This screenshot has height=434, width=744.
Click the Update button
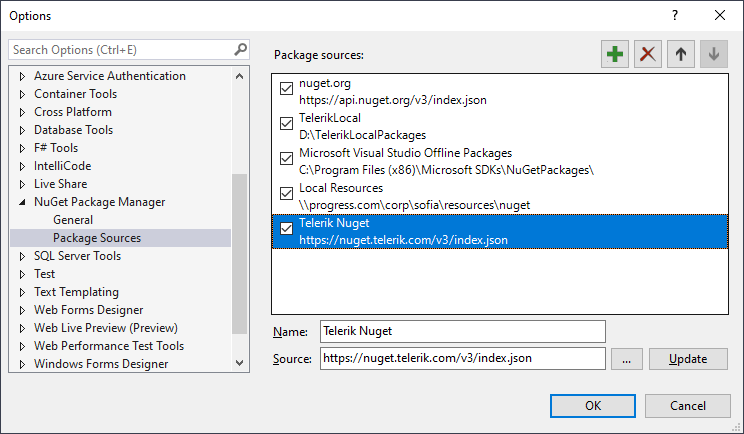click(x=688, y=359)
